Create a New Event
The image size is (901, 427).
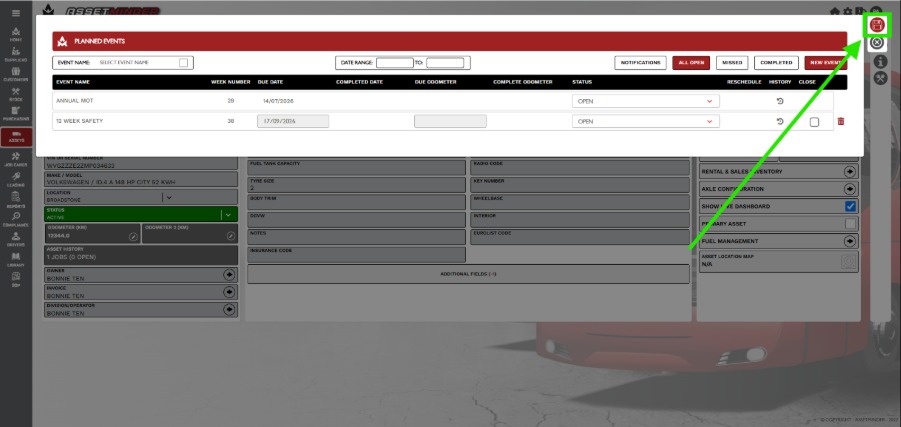click(x=826, y=63)
